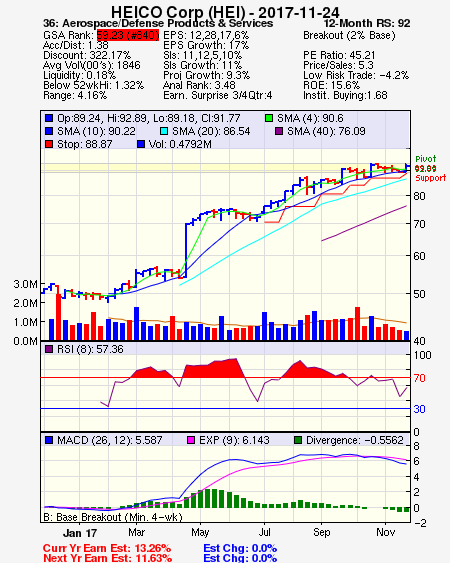
Task: Click the B: Base Breakout (Min. 4-wk) note
Action: [113, 517]
